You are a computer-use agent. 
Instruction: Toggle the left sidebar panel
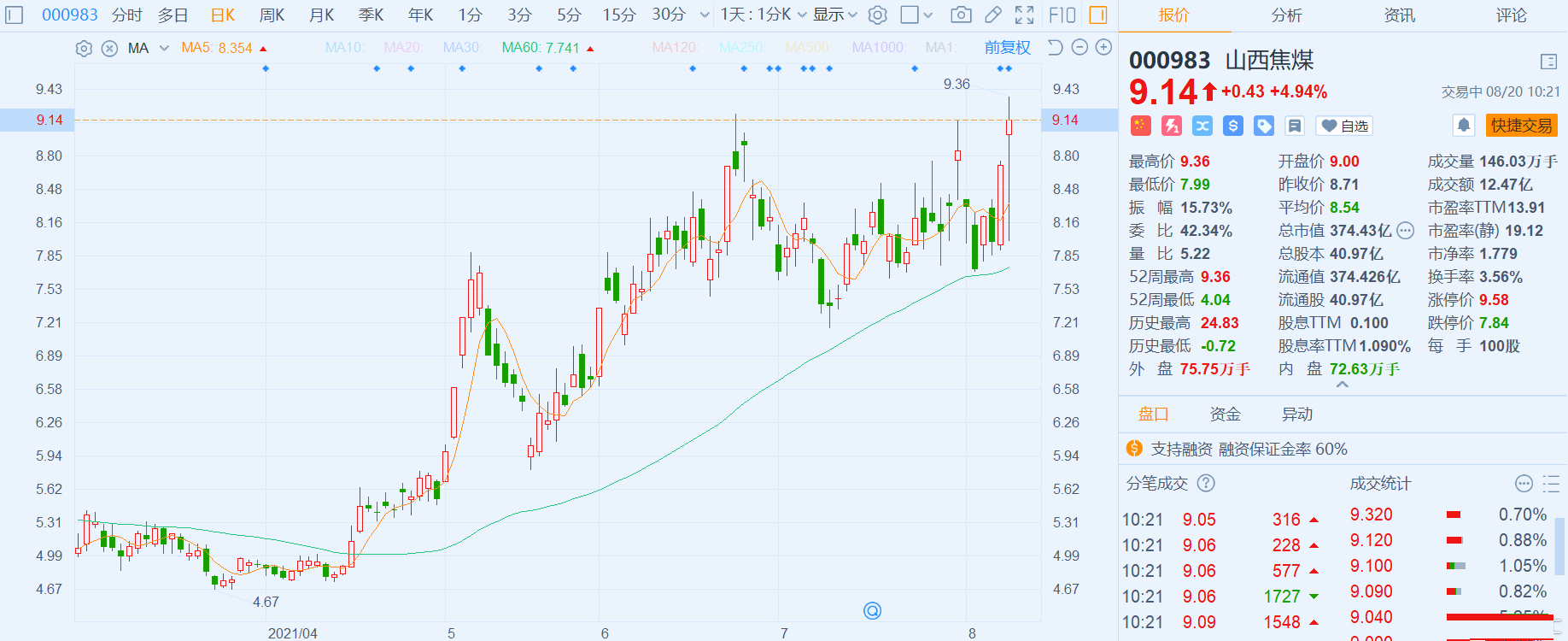tap(15, 15)
